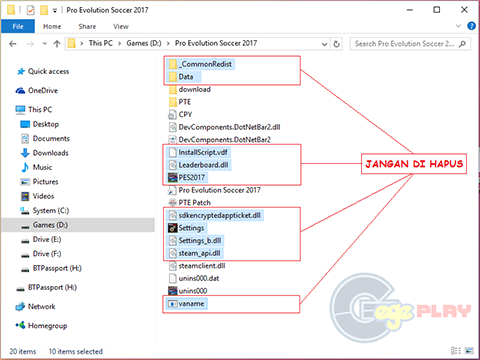This screenshot has height=360, width=480.
Task: Switch to large icons view layout
Action: pos(469,351)
